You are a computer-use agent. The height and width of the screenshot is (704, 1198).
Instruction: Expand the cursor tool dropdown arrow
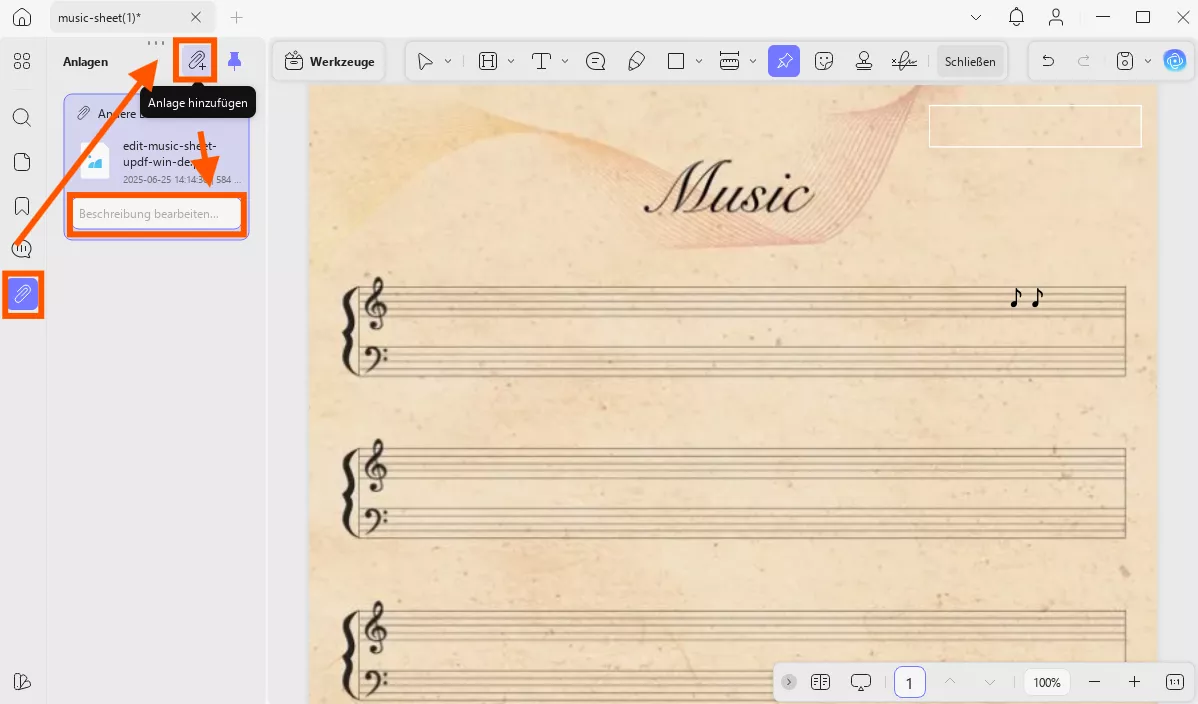[x=448, y=61]
